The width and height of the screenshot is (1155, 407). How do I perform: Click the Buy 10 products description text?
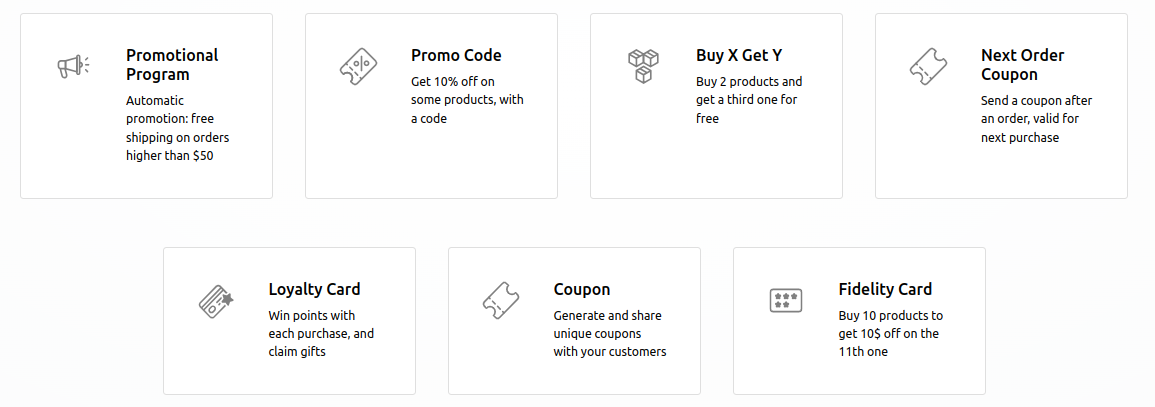[x=891, y=334]
